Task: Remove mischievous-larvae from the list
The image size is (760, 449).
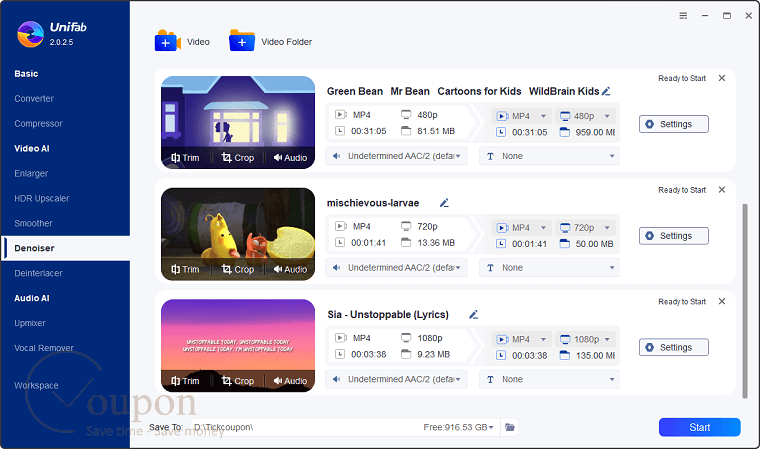Action: click(x=722, y=190)
